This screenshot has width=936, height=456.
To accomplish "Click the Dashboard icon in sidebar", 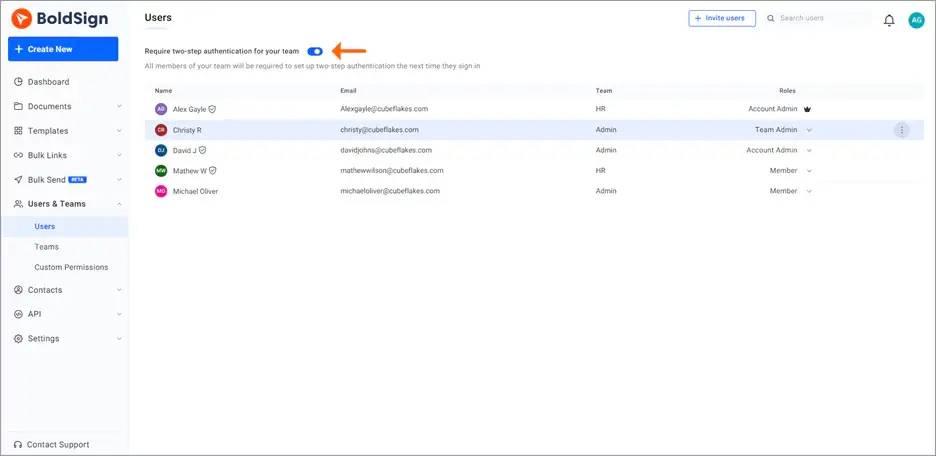I will point(18,82).
